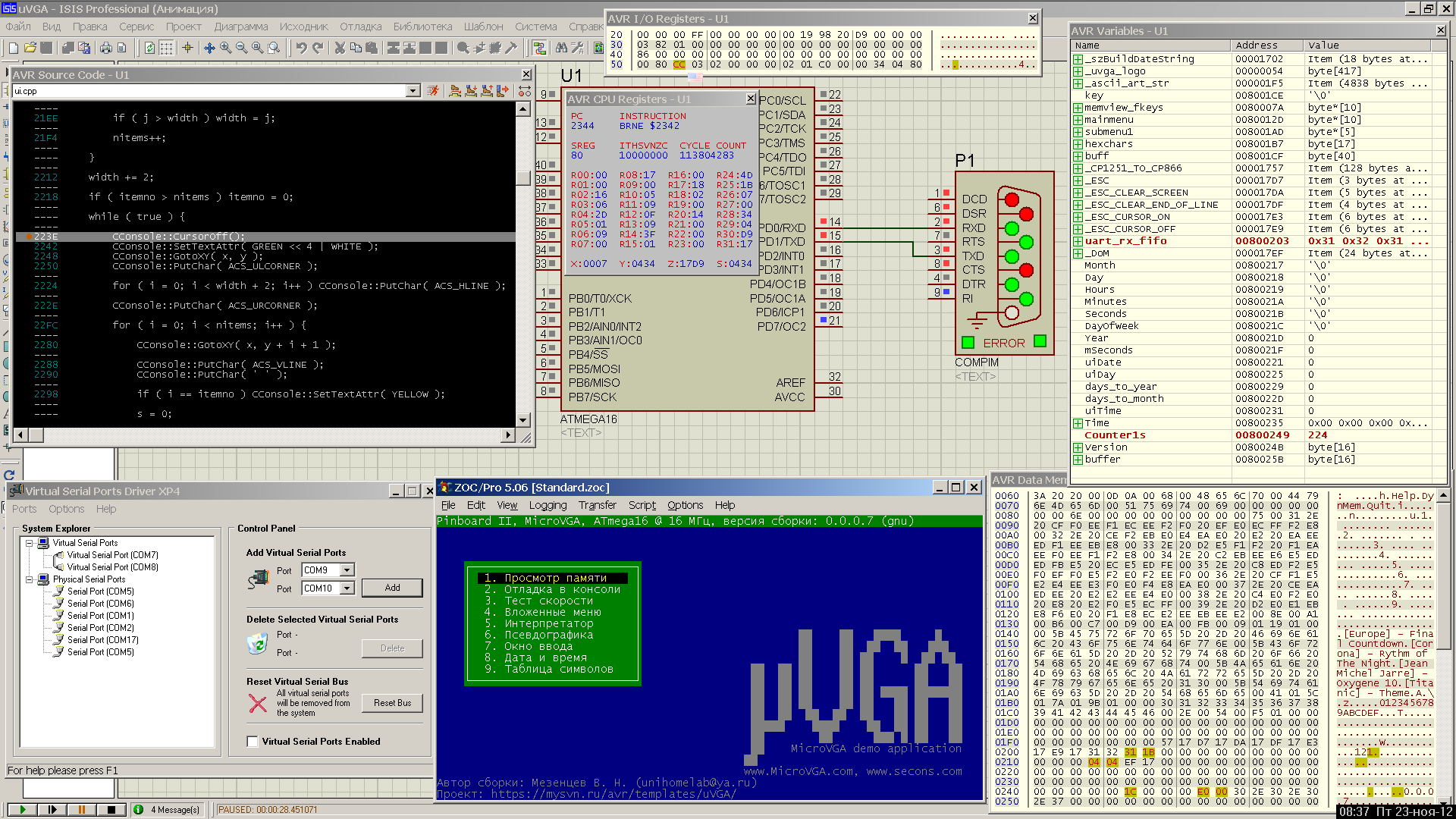Viewport: 1456px width, 819px height.
Task: Click the binoculars Search icon
Action: (561, 48)
